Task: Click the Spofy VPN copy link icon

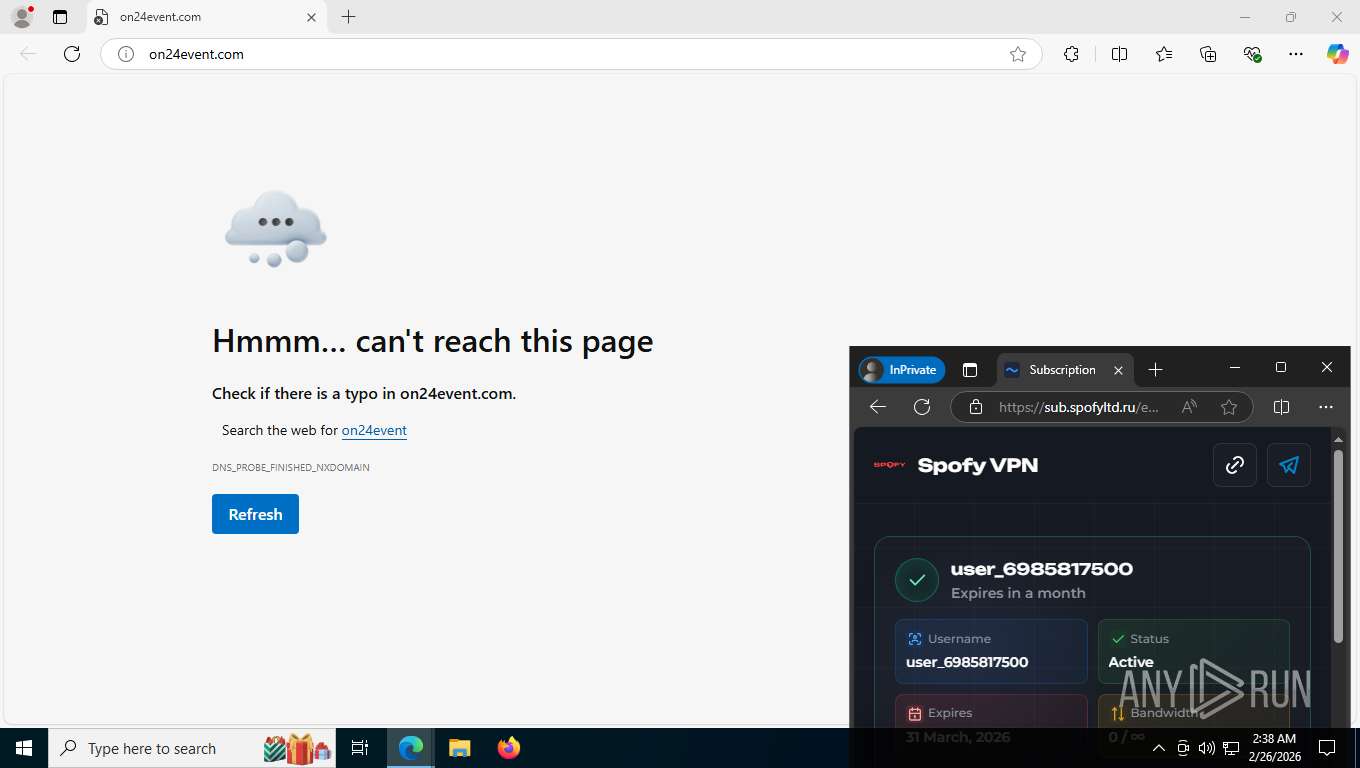Action: tap(1235, 465)
